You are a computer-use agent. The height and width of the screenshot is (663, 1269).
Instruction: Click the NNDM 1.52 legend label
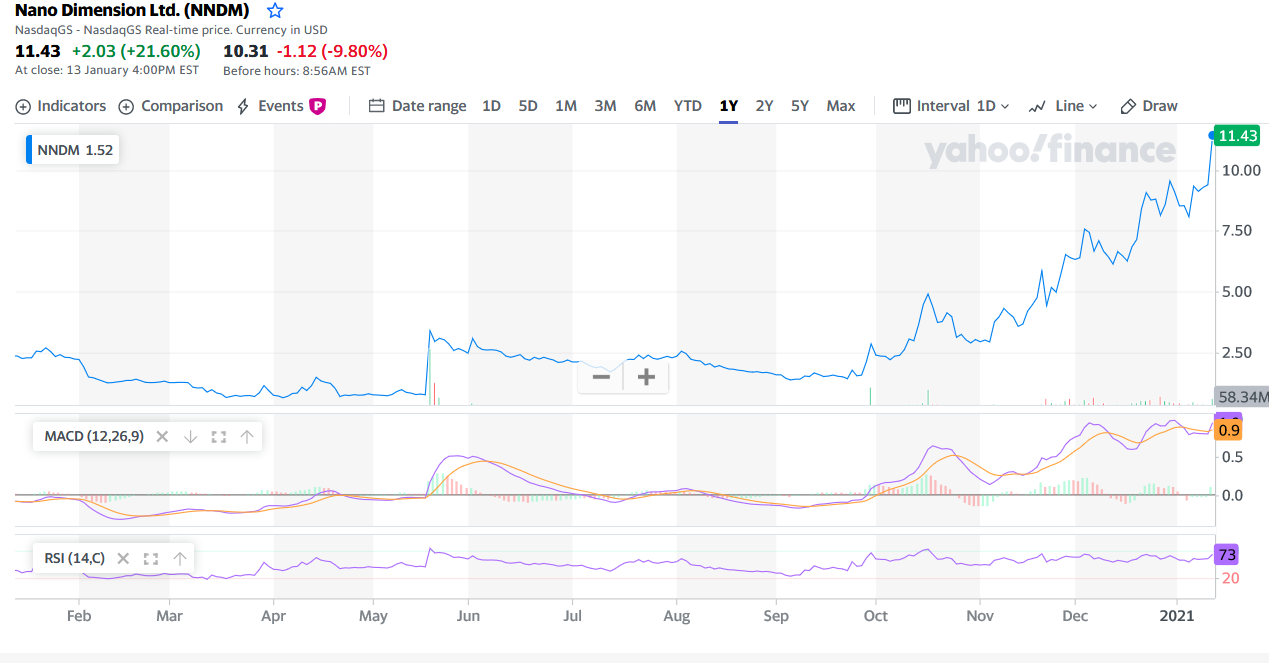click(x=75, y=150)
